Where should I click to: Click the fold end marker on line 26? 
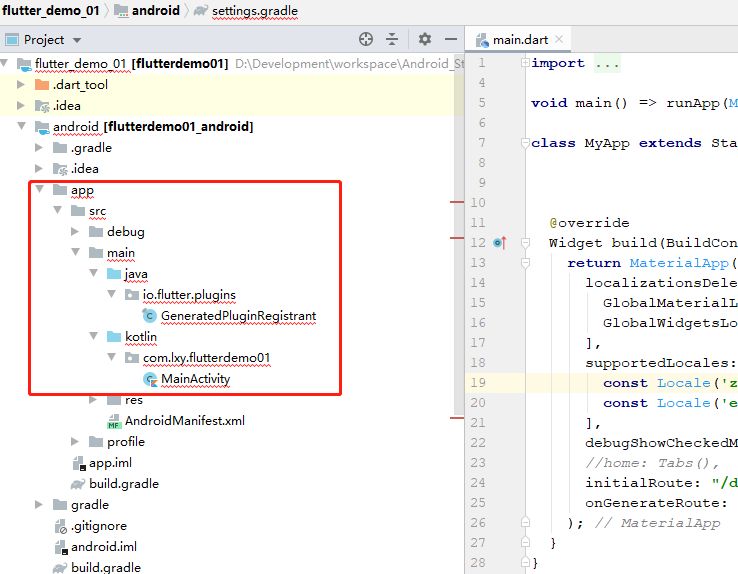[x=525, y=522]
